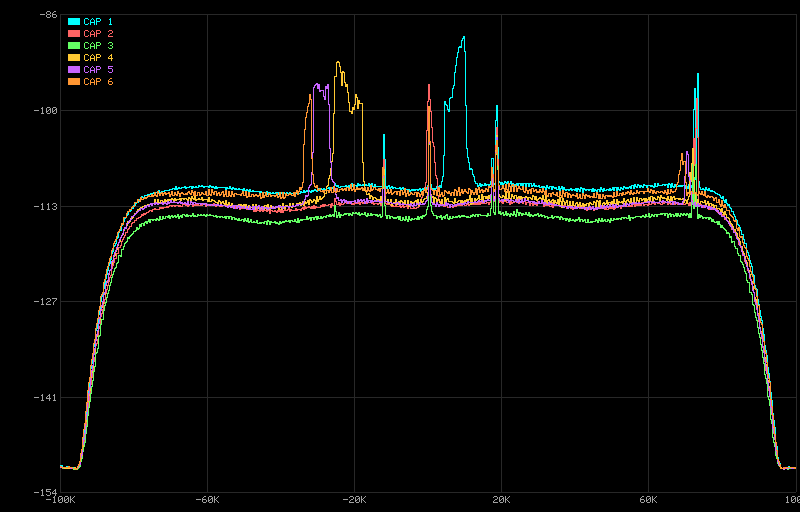Select the CAP 4 legend label

pyautogui.click(x=98, y=58)
